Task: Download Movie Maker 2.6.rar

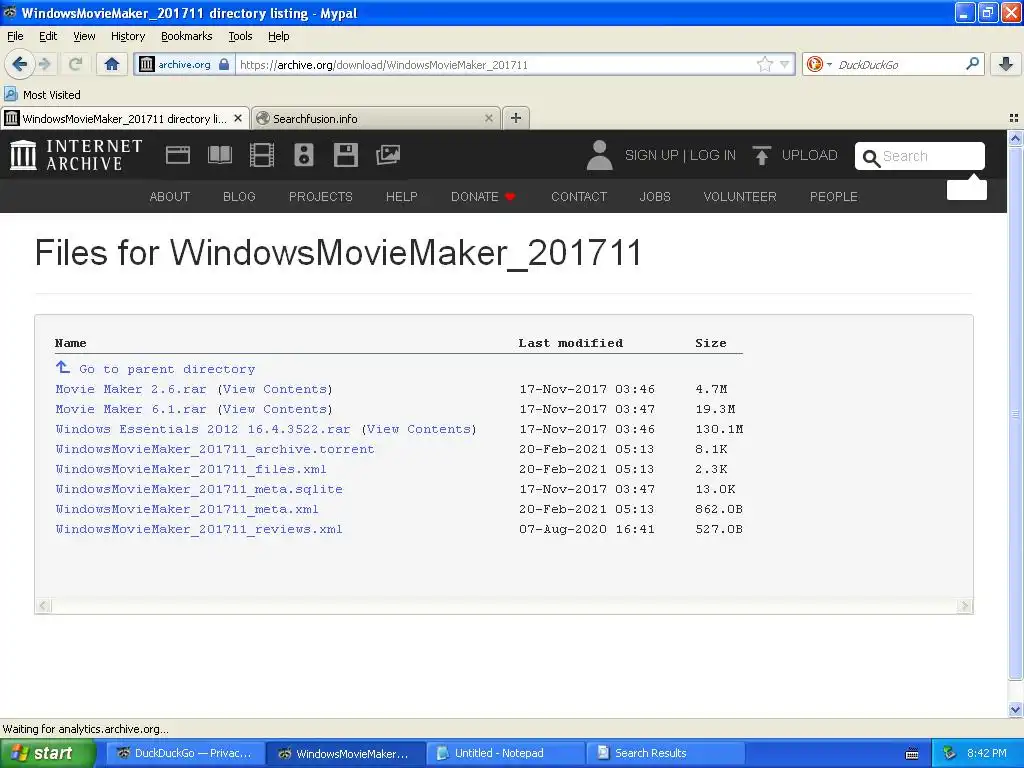Action: tap(131, 389)
